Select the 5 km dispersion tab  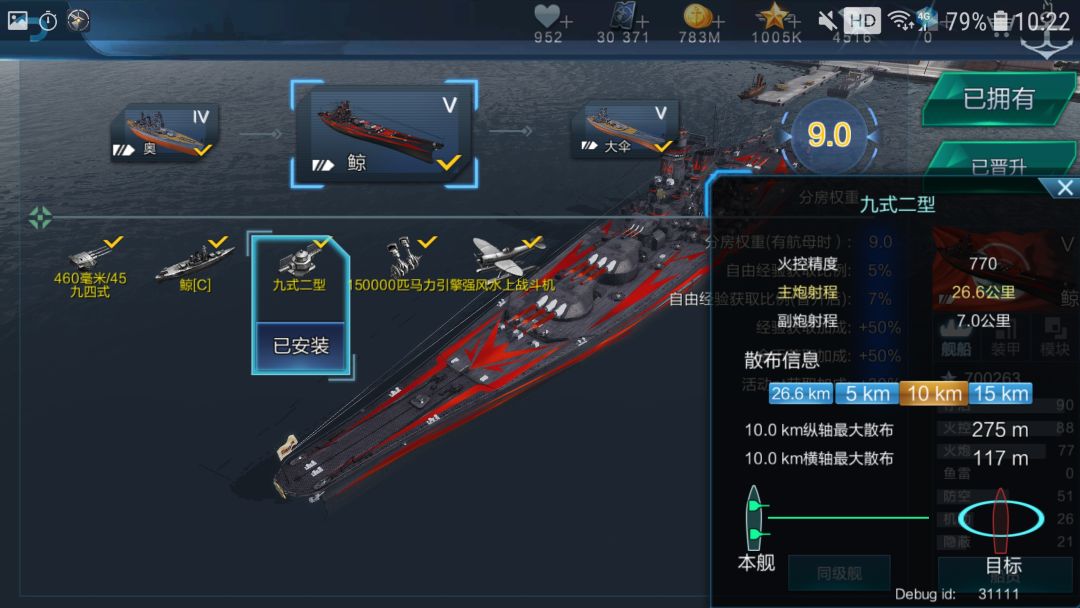(866, 394)
